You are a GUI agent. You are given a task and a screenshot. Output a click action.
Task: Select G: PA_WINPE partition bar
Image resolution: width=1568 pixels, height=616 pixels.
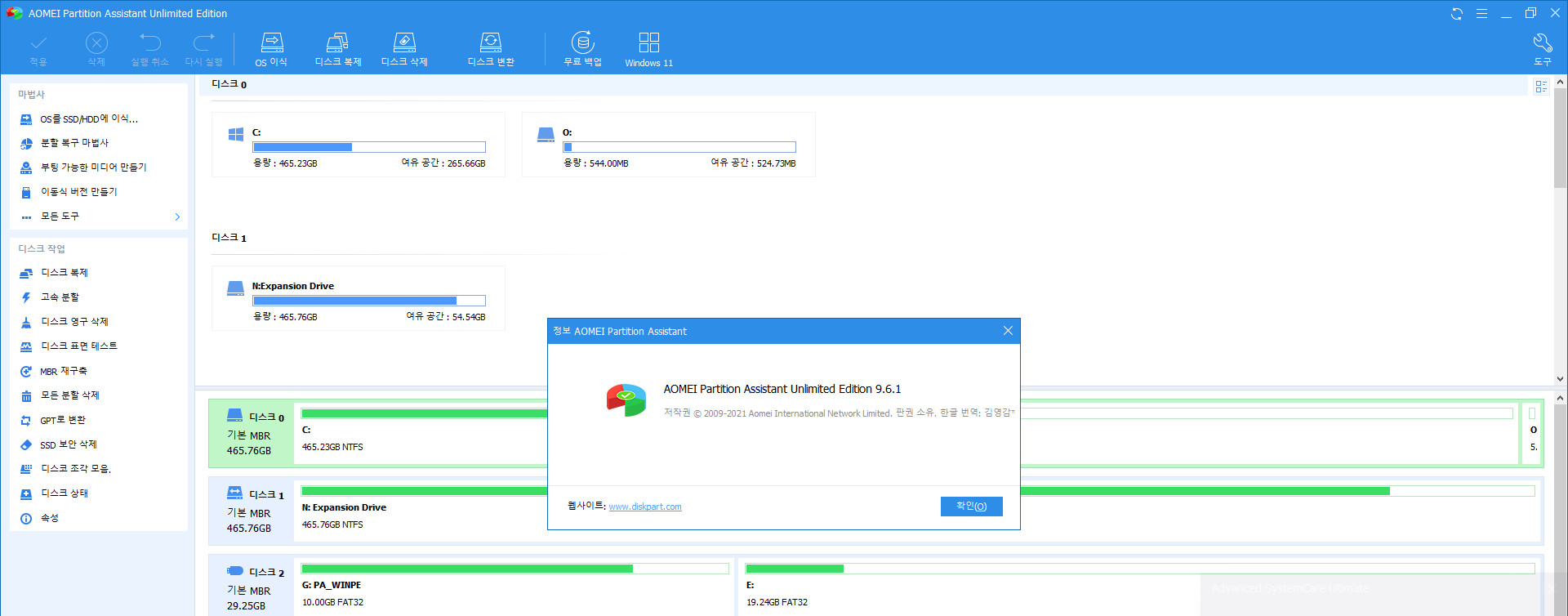pyautogui.click(x=514, y=587)
